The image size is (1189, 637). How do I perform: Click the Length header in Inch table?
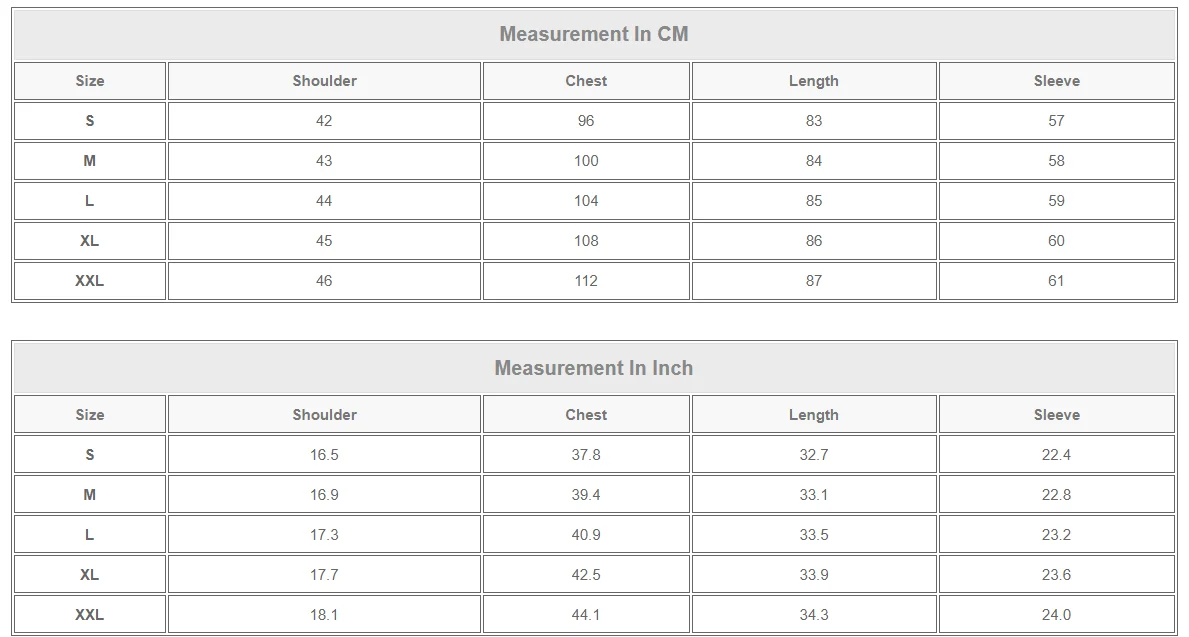(x=814, y=415)
